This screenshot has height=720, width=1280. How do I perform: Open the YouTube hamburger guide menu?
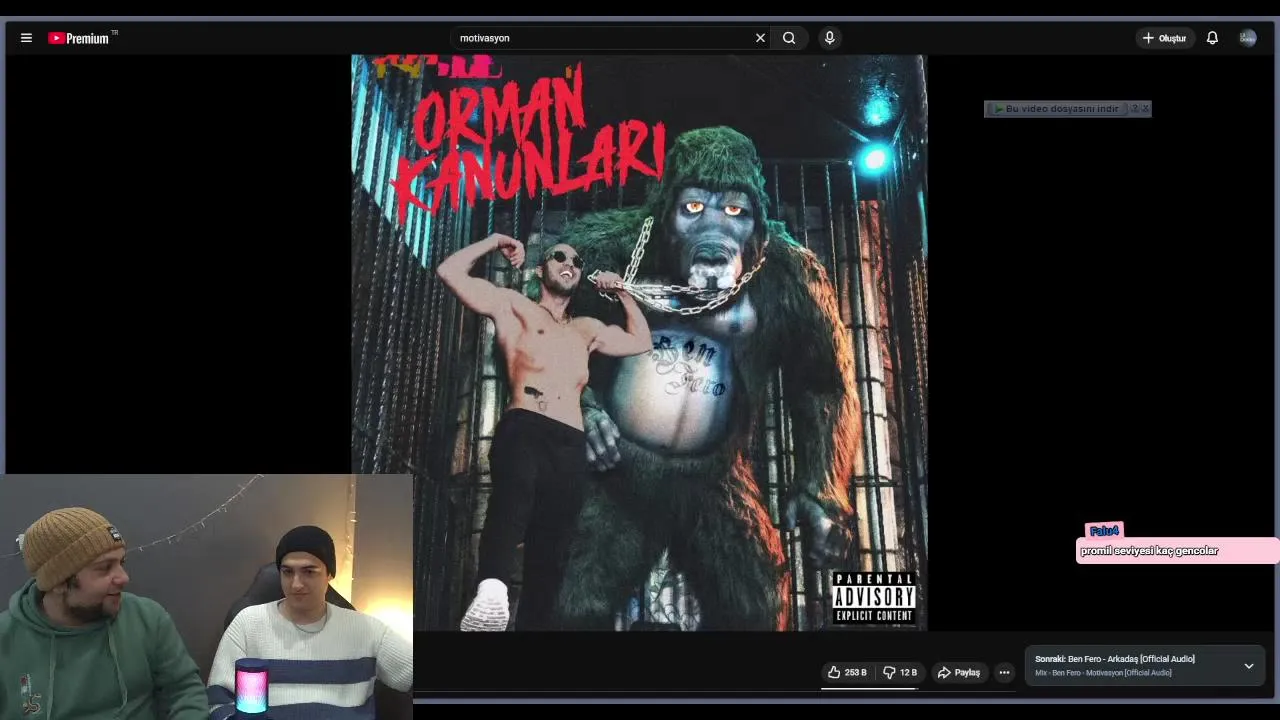26,38
